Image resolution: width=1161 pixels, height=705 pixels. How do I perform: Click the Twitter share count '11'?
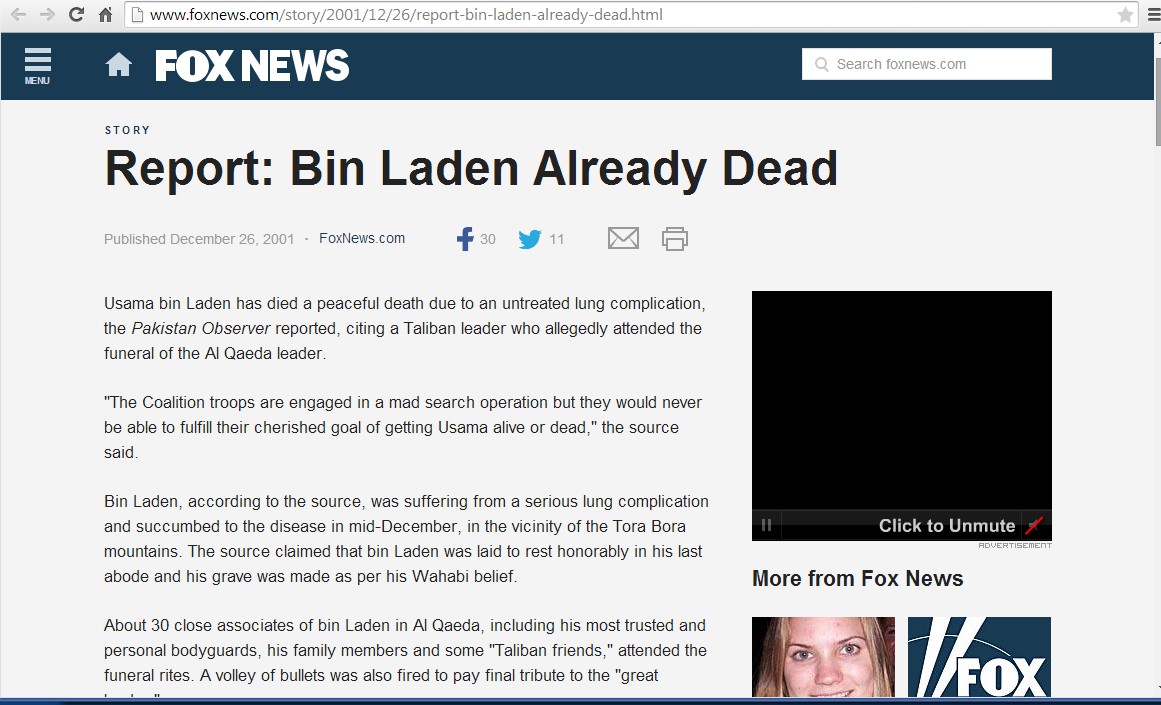(557, 239)
